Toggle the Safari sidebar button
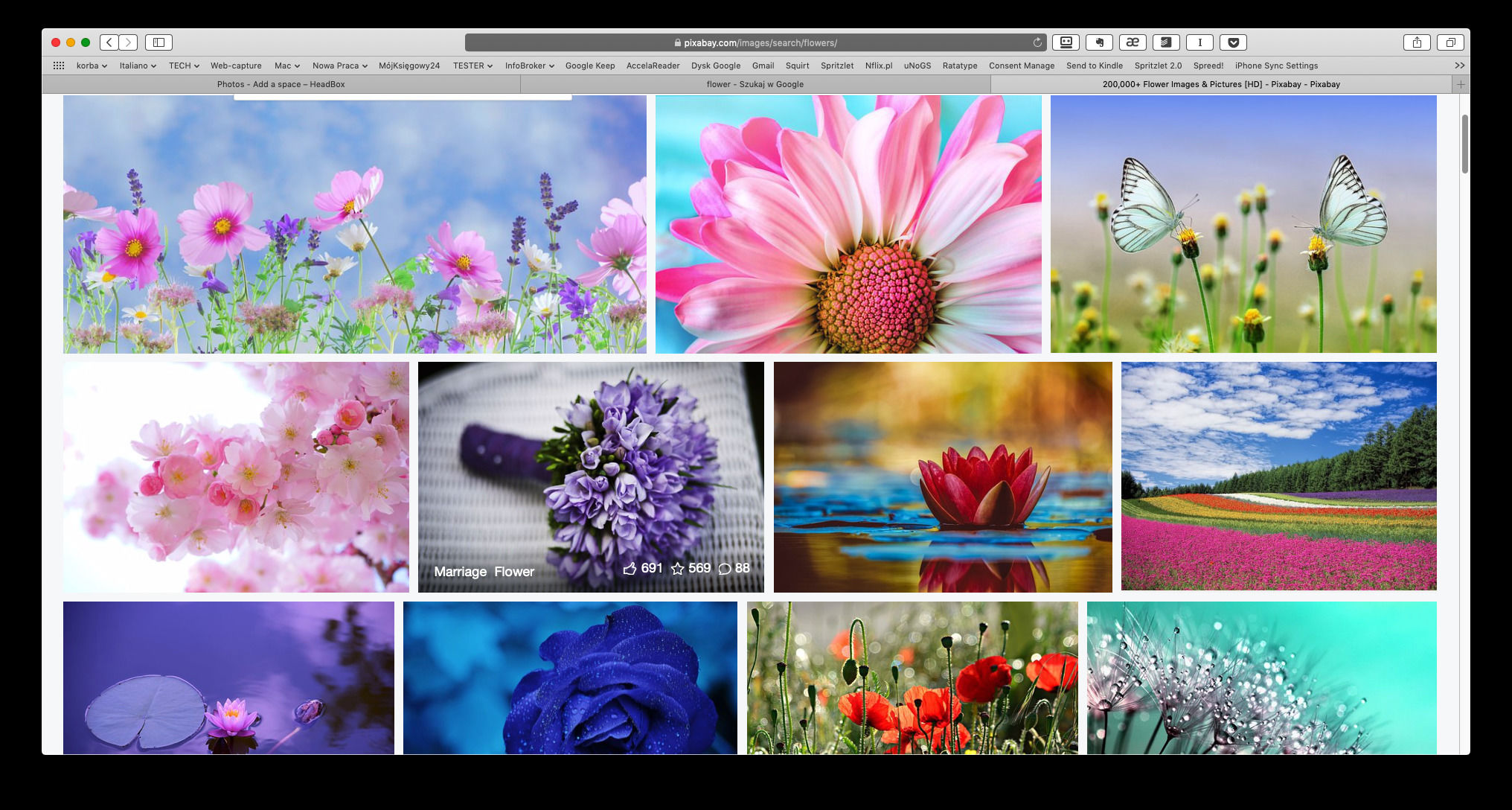 pos(158,42)
